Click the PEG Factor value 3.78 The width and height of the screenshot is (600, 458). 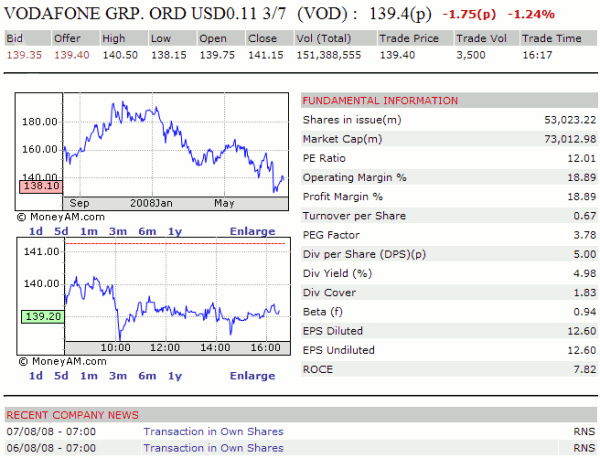(x=585, y=235)
